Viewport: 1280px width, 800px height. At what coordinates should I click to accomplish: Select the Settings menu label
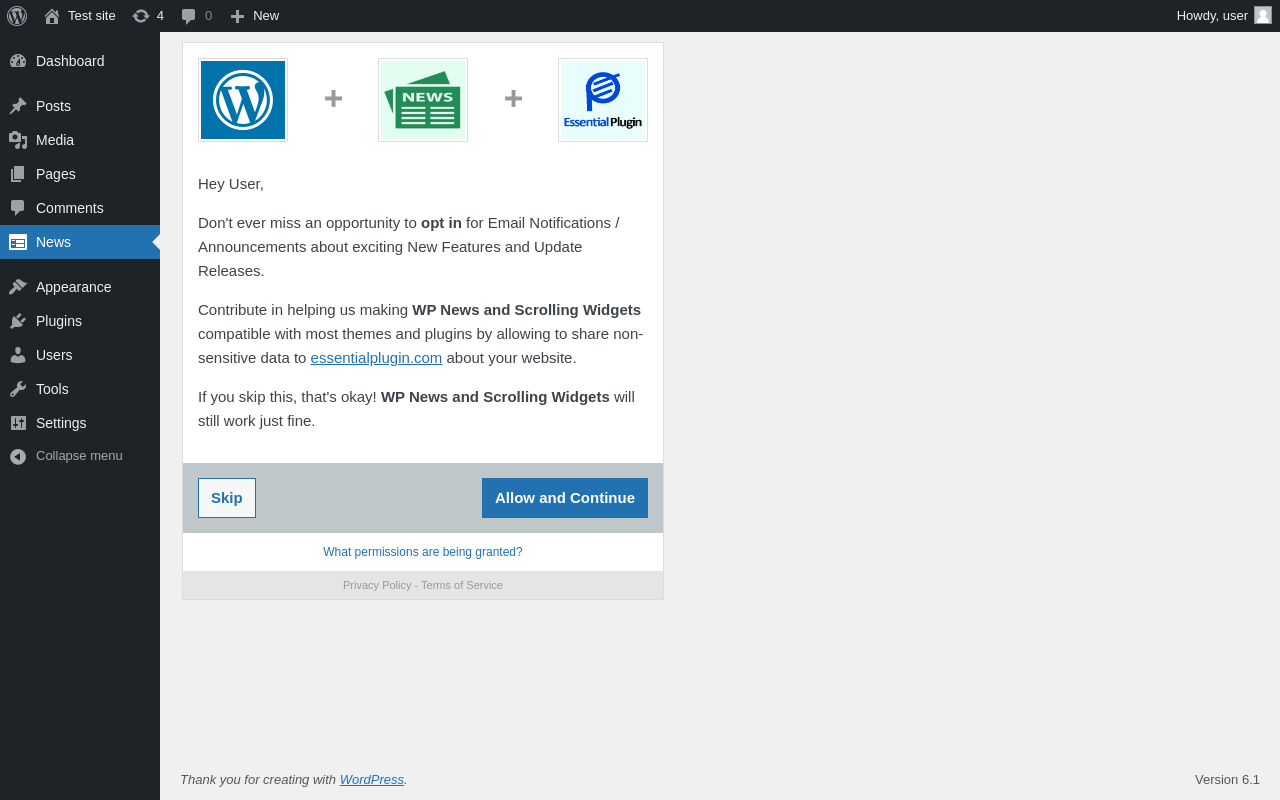(61, 423)
